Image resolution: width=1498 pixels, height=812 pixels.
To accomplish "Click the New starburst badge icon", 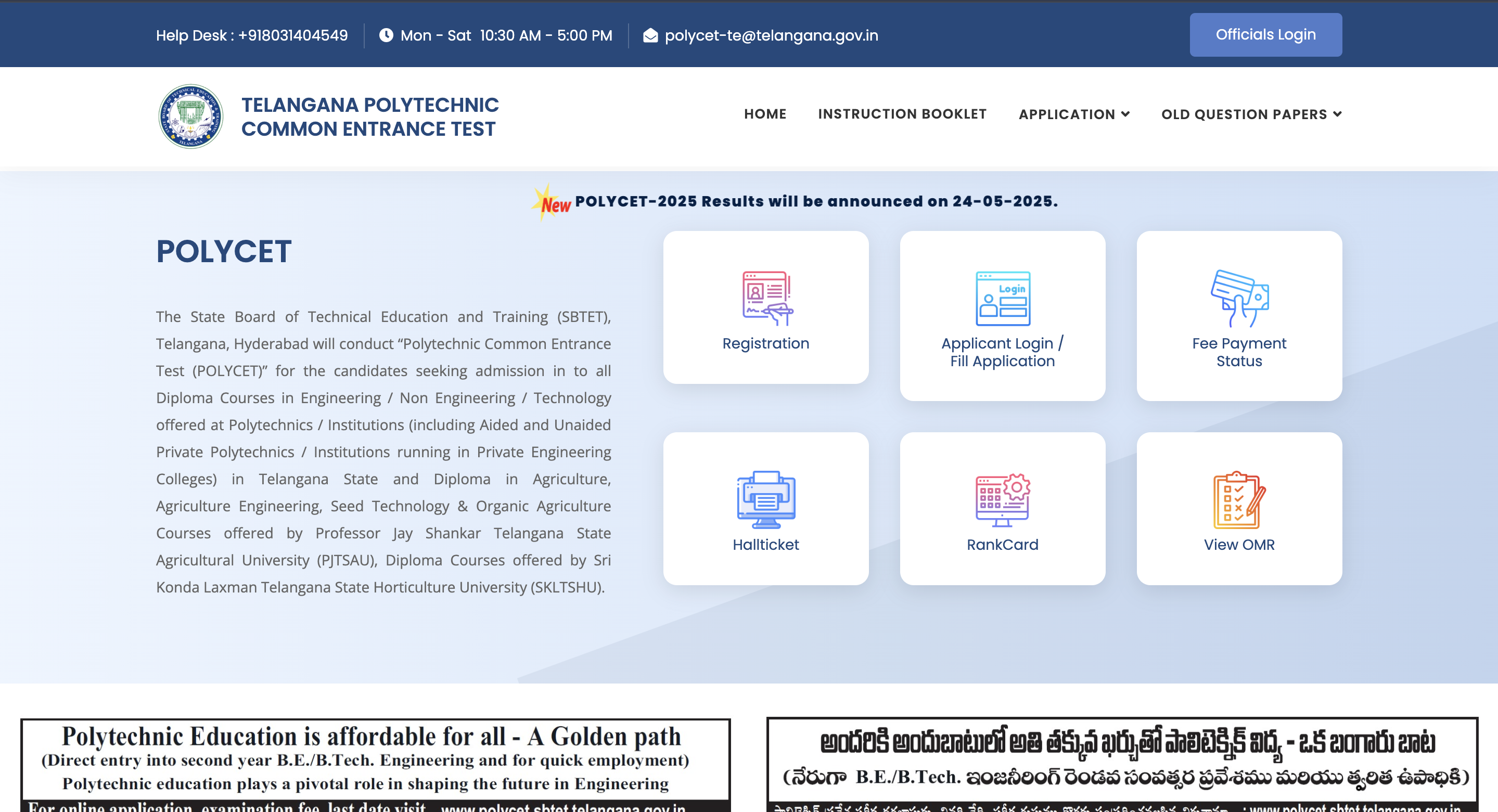I will tap(550, 202).
